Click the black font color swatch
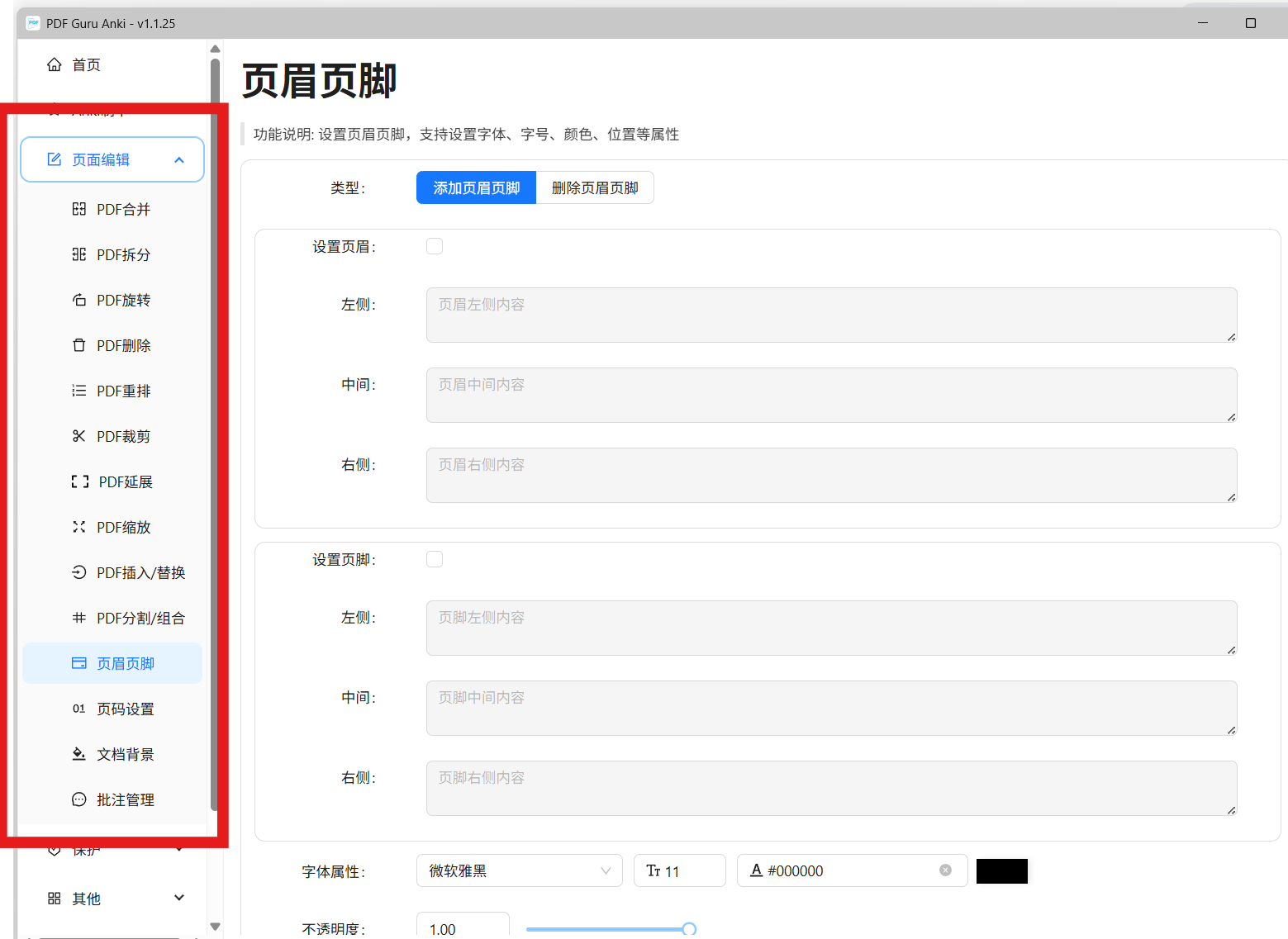 pos(1001,870)
